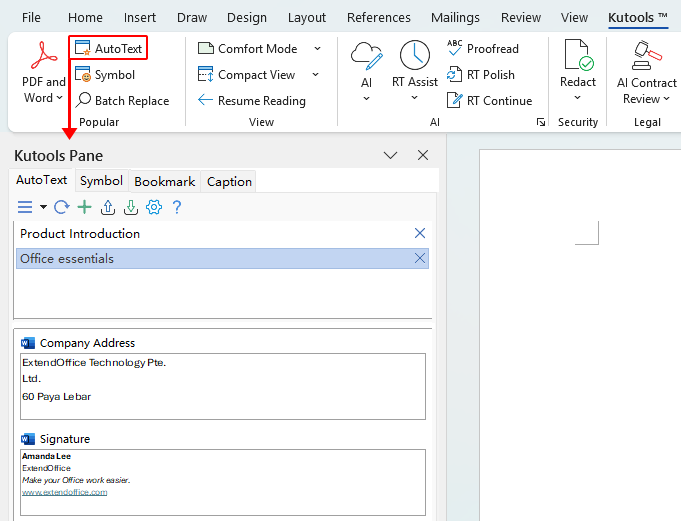The height and width of the screenshot is (521, 681).
Task: Open the Batch Replace tool
Action: coord(122,101)
